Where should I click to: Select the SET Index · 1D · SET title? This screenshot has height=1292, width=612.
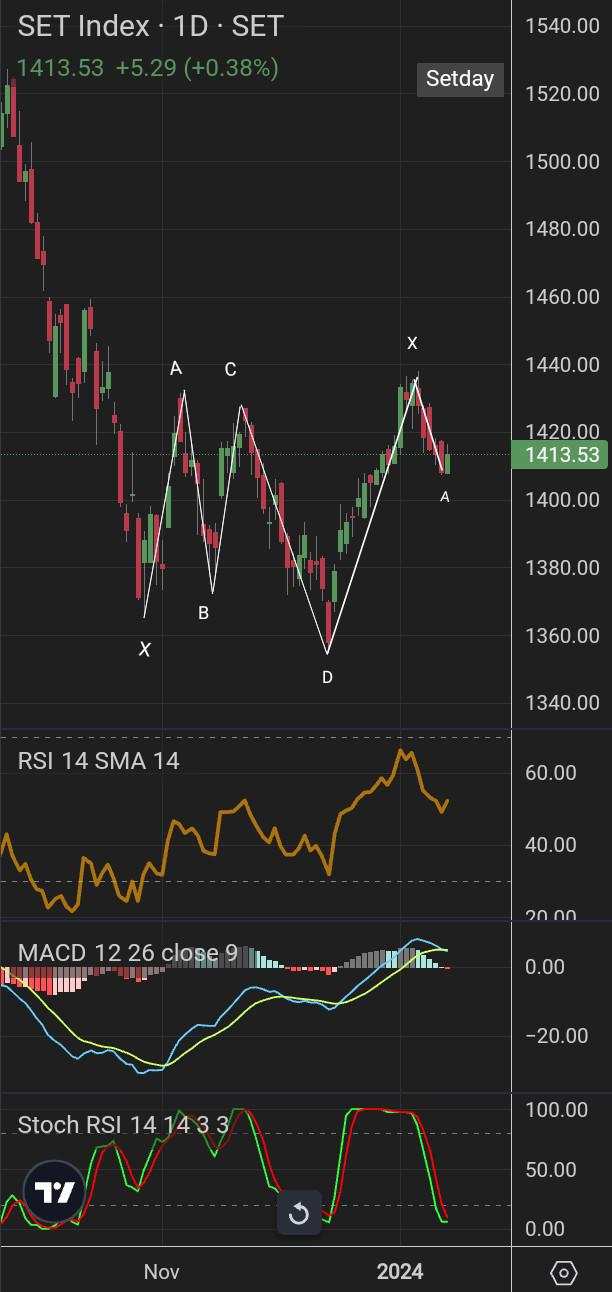click(151, 27)
